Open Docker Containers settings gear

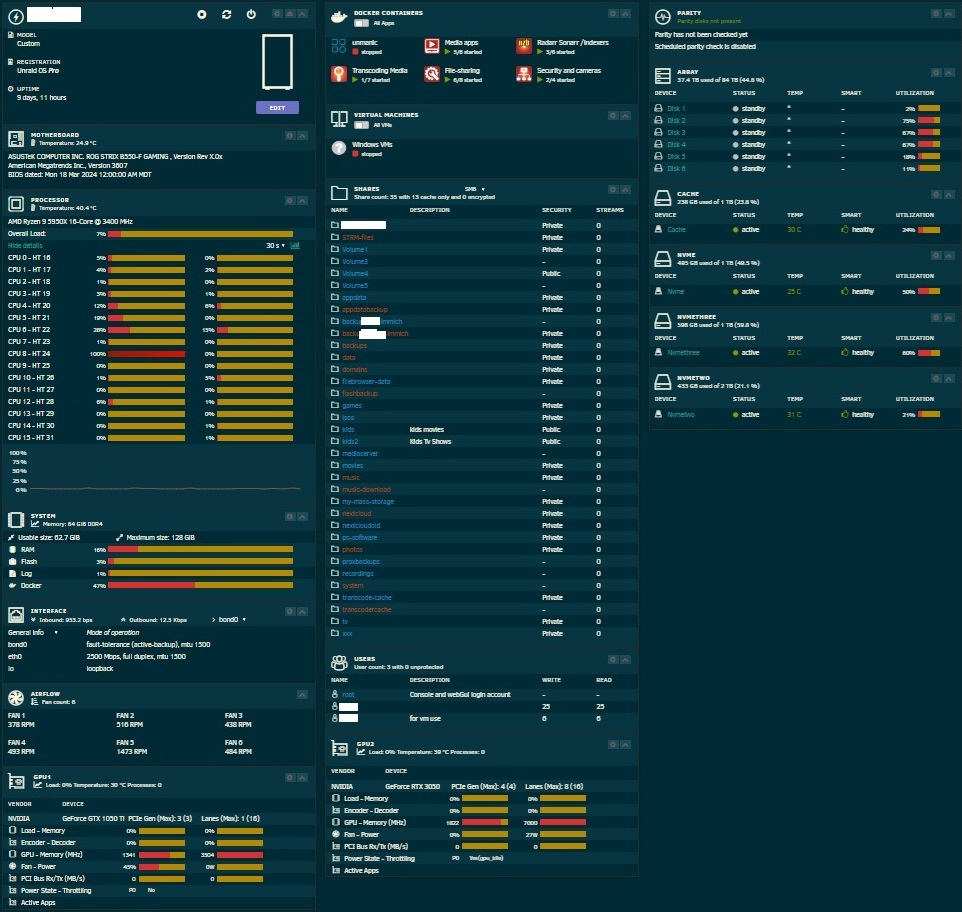pos(612,13)
